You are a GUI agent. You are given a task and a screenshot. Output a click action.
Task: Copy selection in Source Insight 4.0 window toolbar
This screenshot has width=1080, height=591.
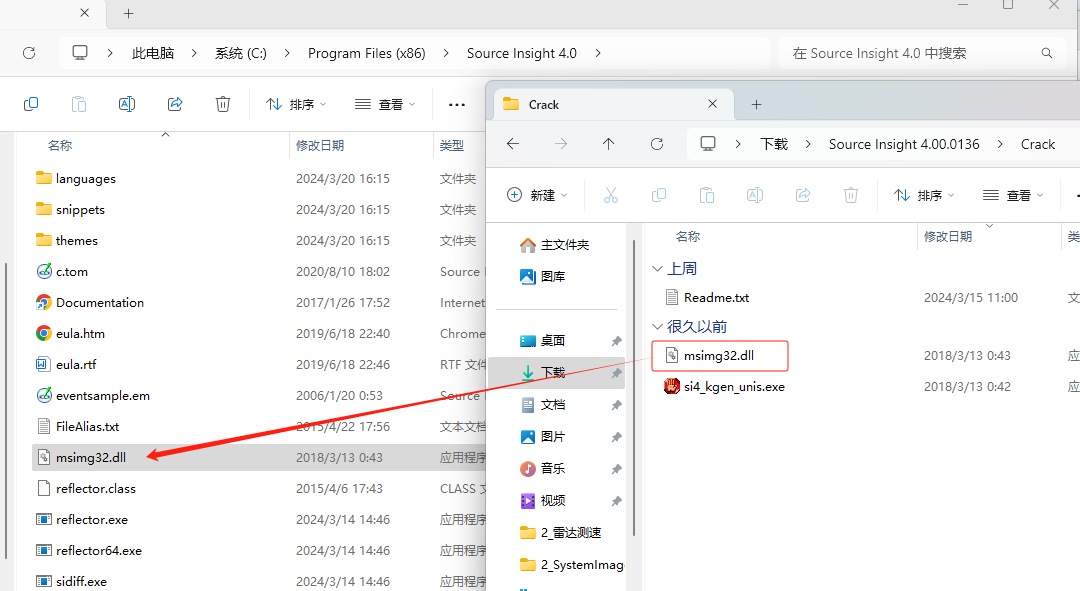(31, 104)
